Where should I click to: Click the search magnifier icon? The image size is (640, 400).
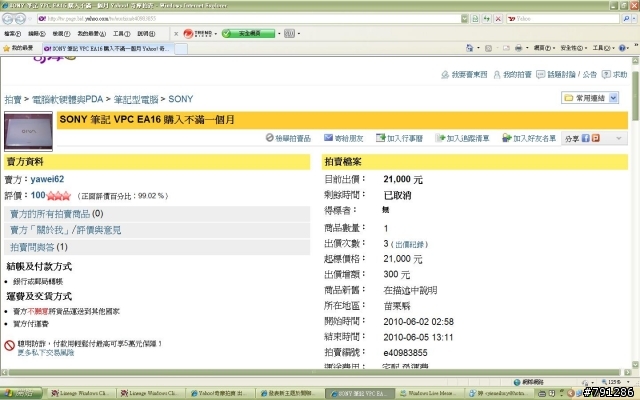pos(626,19)
